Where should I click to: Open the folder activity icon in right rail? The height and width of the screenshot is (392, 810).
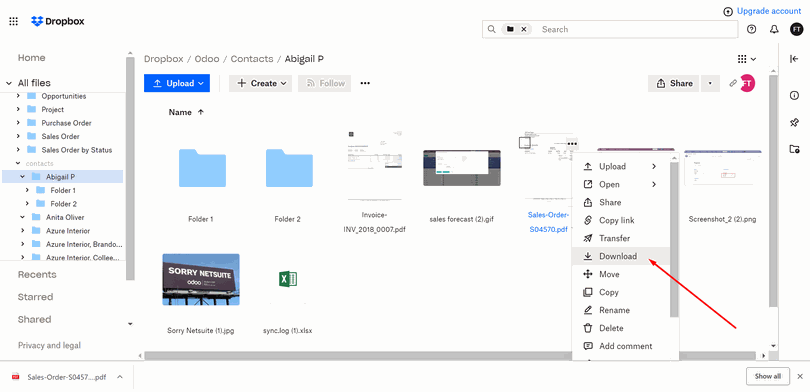[x=795, y=149]
